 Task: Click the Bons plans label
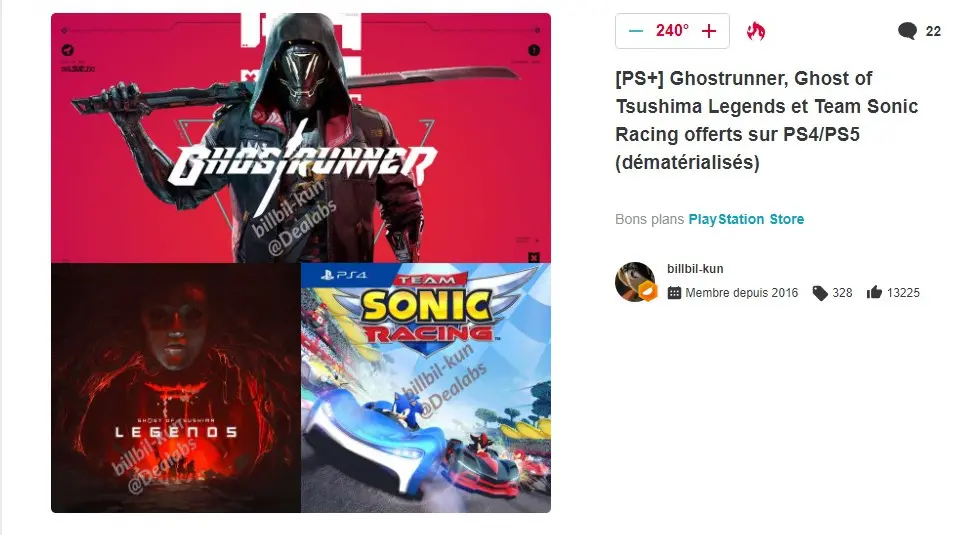pyautogui.click(x=649, y=219)
